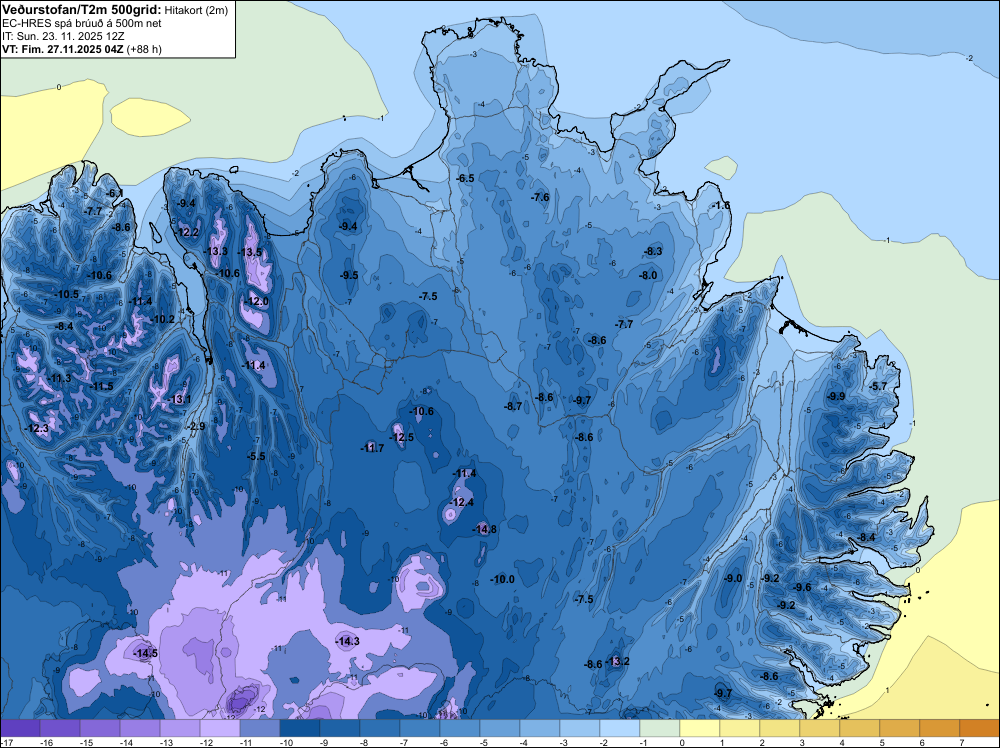Click the -12.2 temperature label
1000x748 pixels.
pos(187,233)
